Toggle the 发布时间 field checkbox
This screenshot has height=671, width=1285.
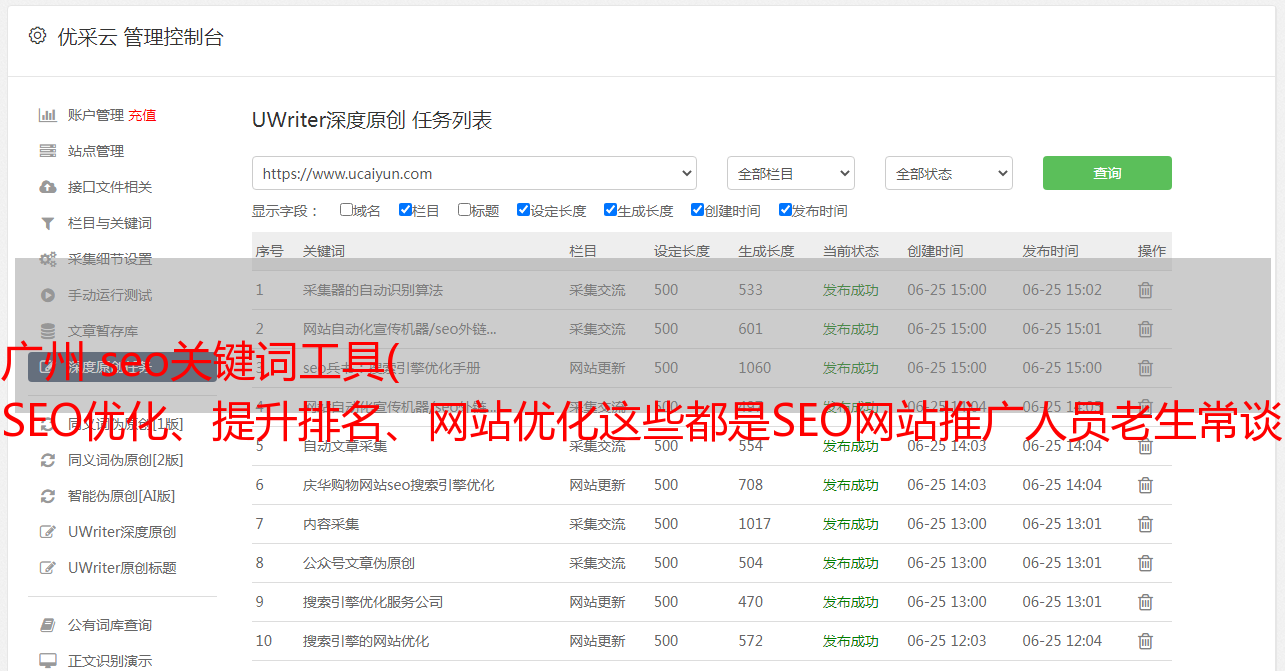785,210
